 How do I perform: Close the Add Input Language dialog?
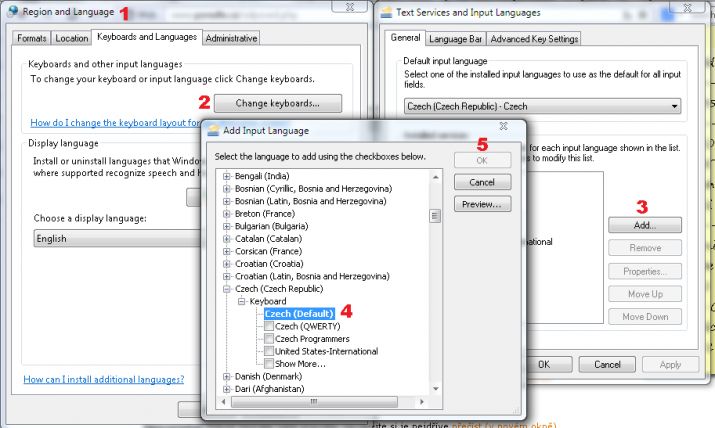(504, 126)
